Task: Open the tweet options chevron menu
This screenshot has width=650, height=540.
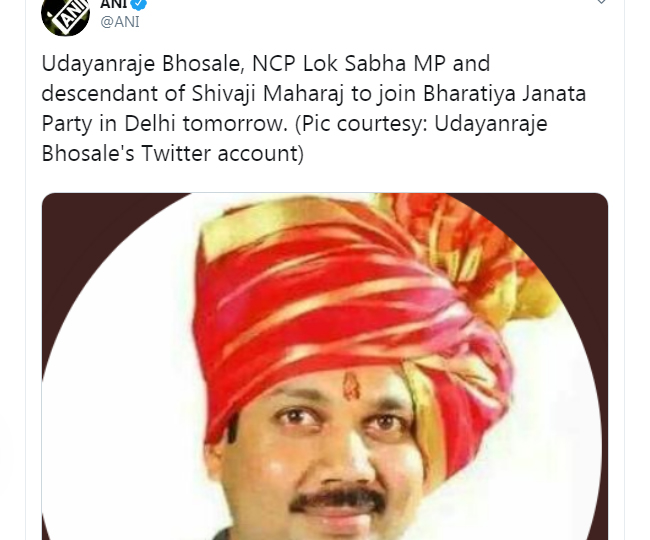Action: 601,2
